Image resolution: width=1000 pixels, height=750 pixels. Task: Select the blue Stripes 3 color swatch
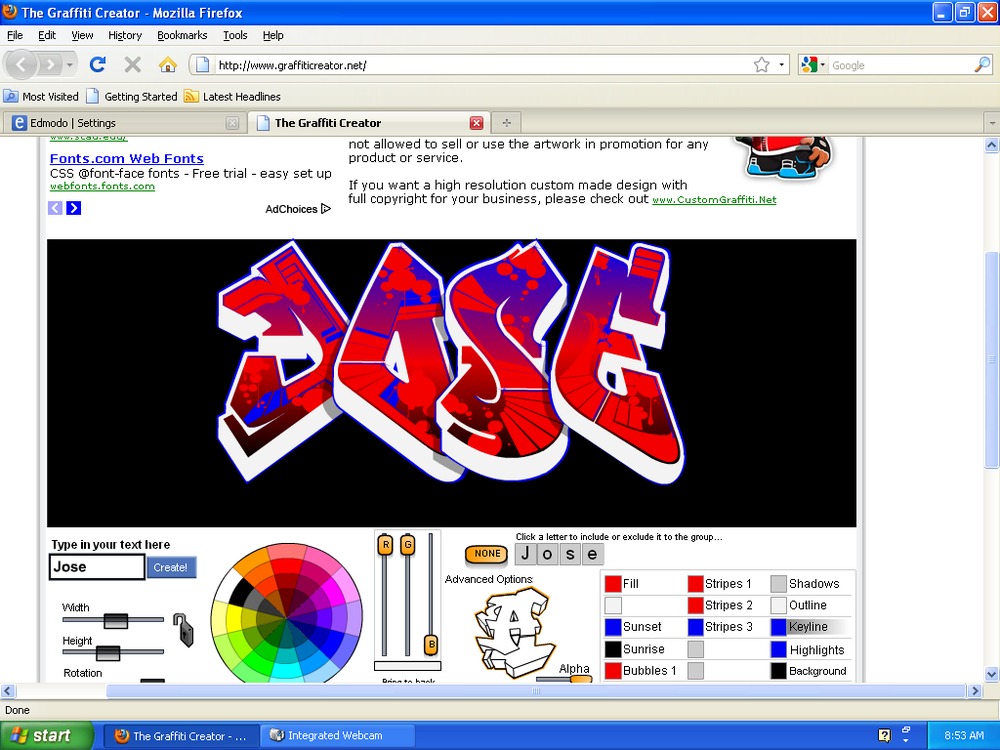(696, 627)
